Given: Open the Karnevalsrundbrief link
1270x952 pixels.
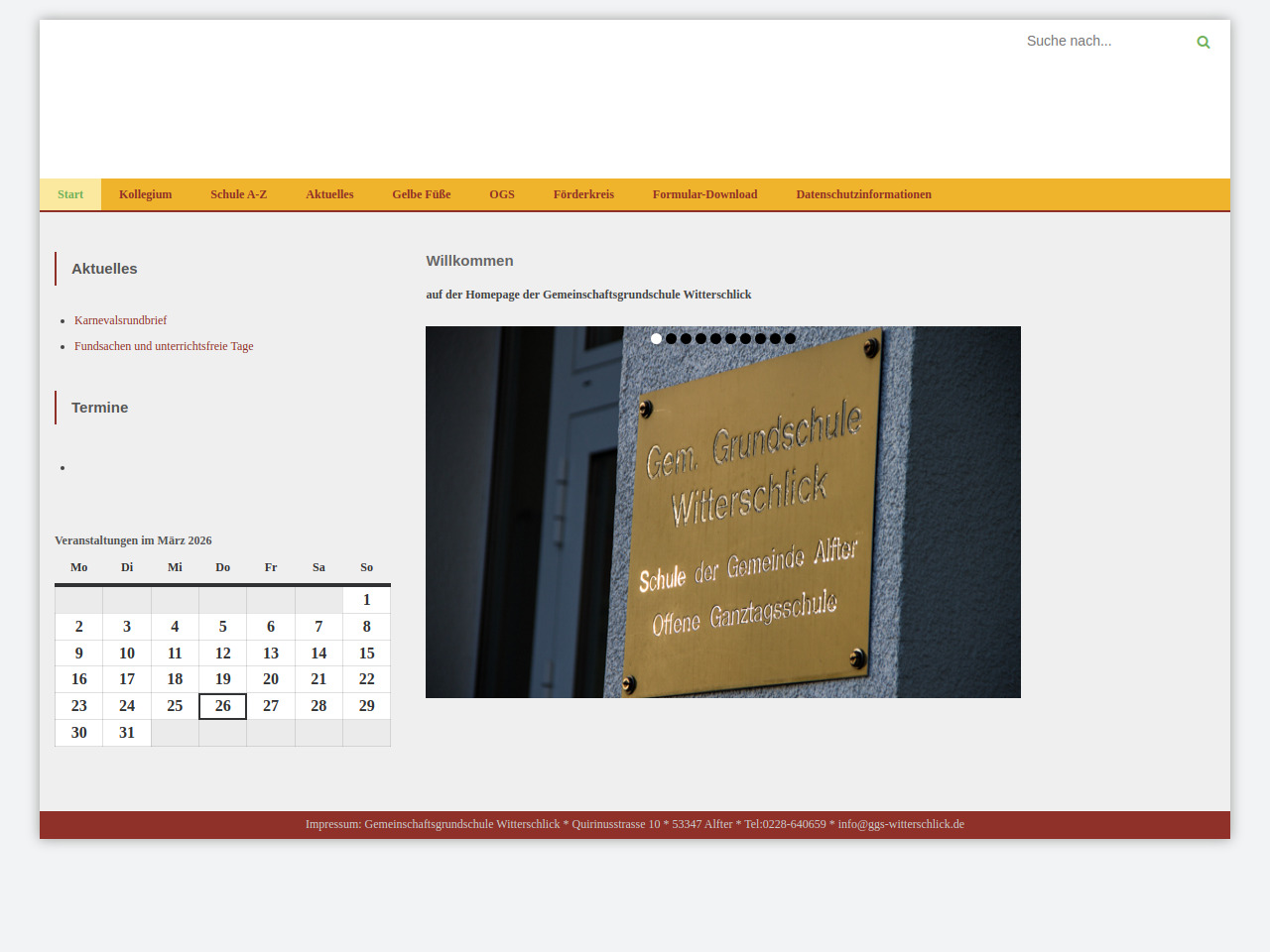Looking at the screenshot, I should click(x=120, y=320).
